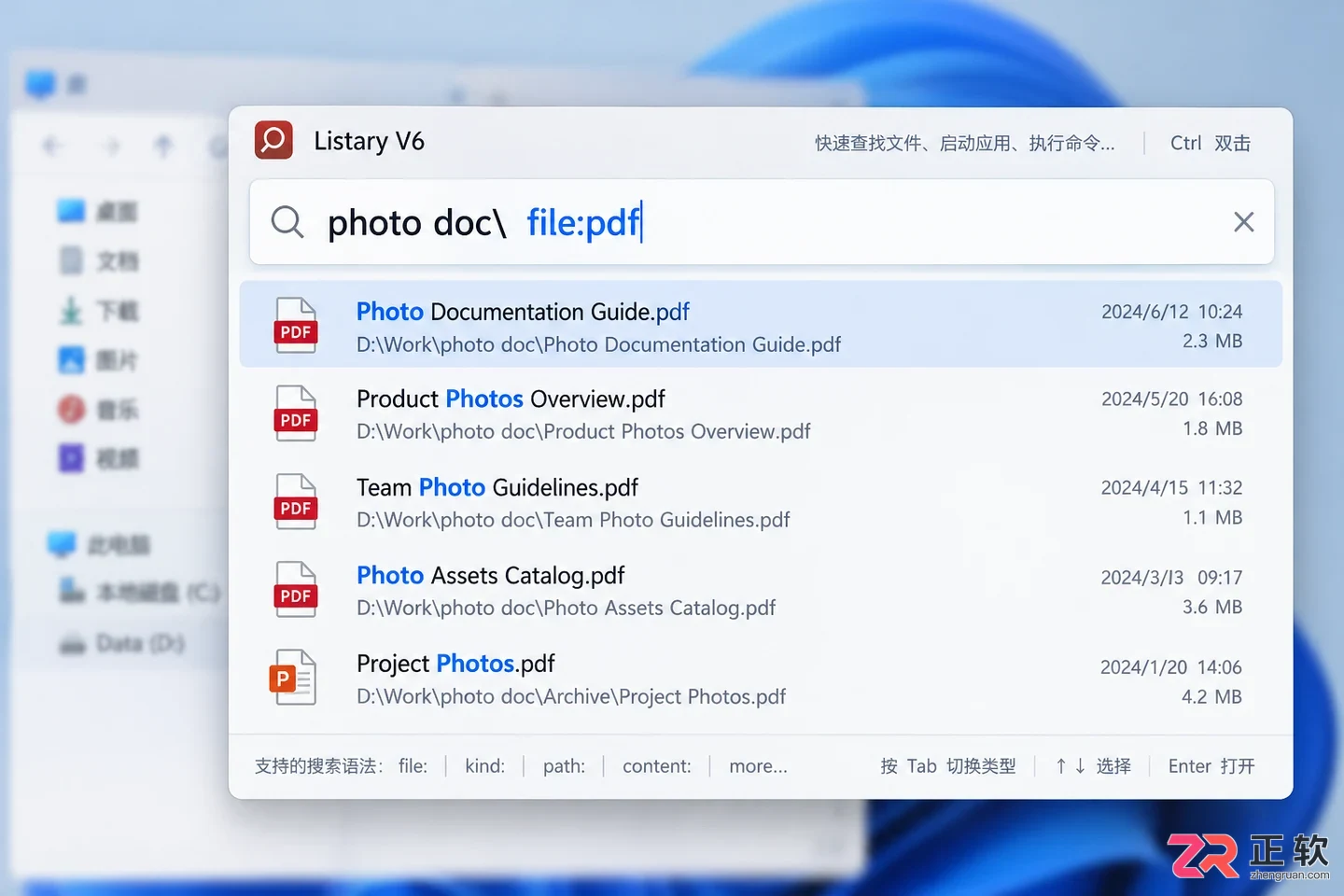Image resolution: width=1344 pixels, height=896 pixels.
Task: Show more... search syntax options
Action: pyautogui.click(x=758, y=766)
